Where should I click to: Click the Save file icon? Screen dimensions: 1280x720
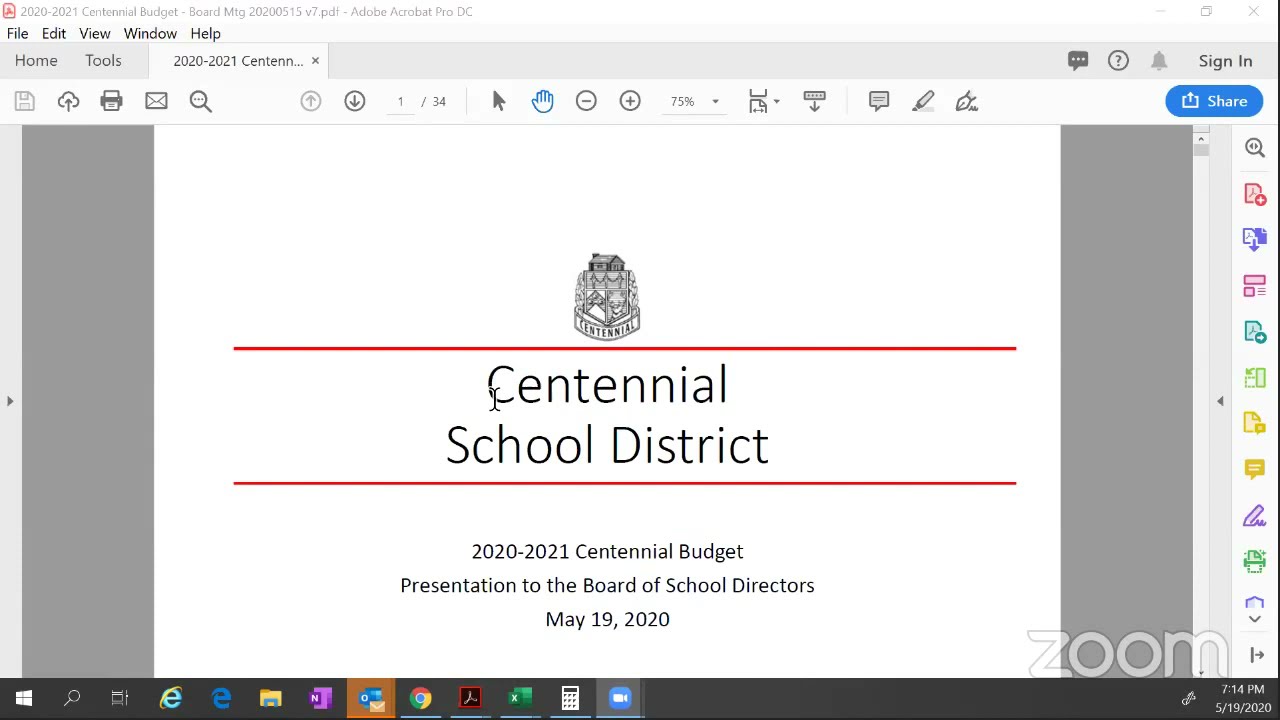click(25, 101)
